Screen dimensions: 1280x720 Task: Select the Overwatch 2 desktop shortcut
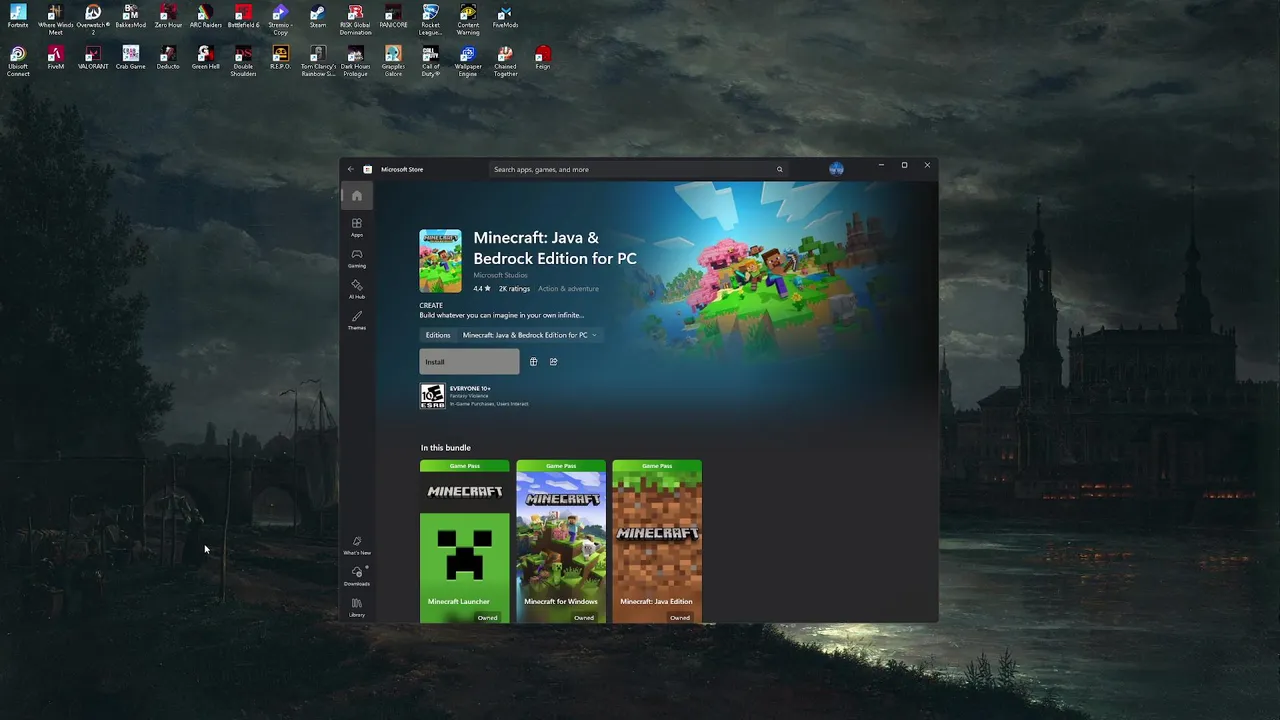point(93,20)
